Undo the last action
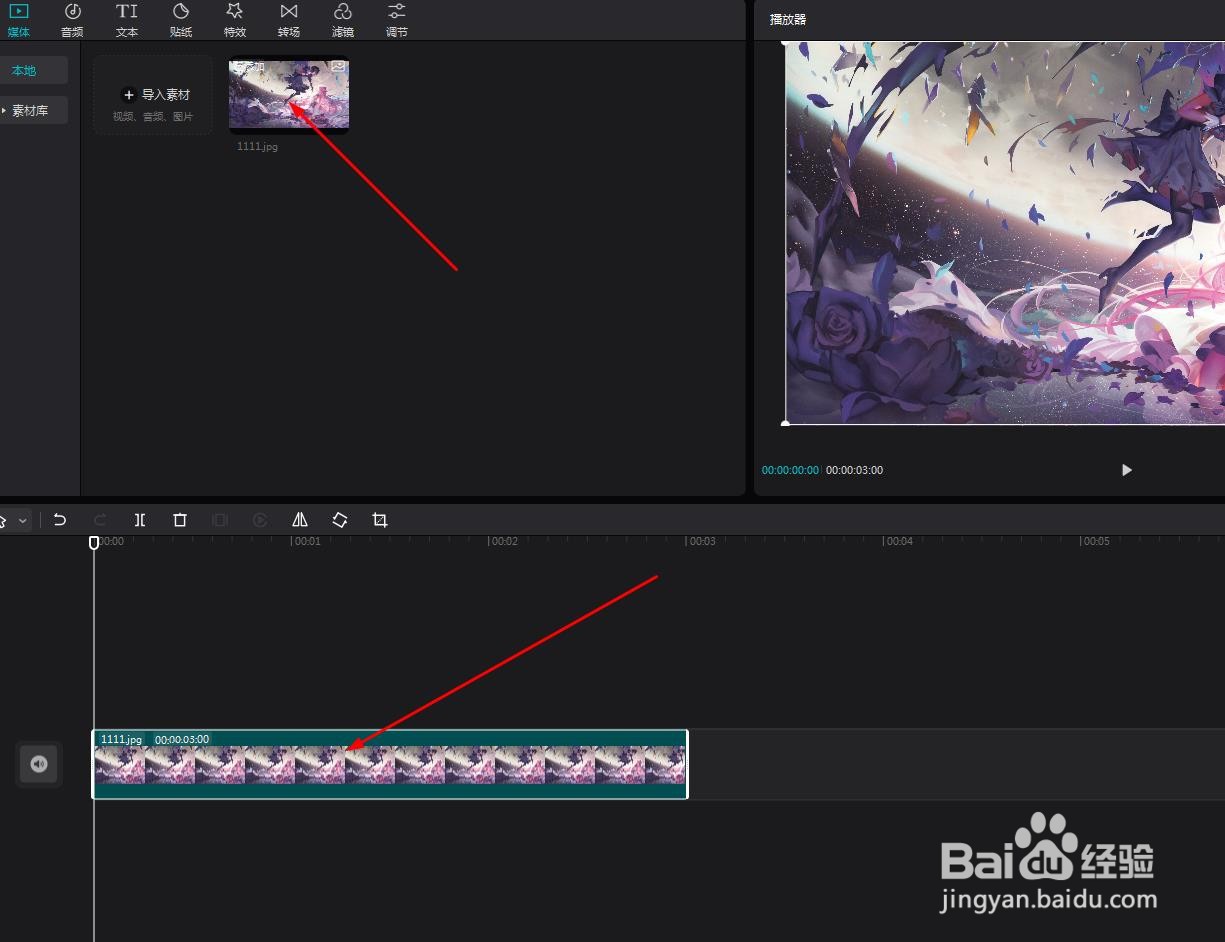This screenshot has width=1225, height=942. (x=60, y=520)
